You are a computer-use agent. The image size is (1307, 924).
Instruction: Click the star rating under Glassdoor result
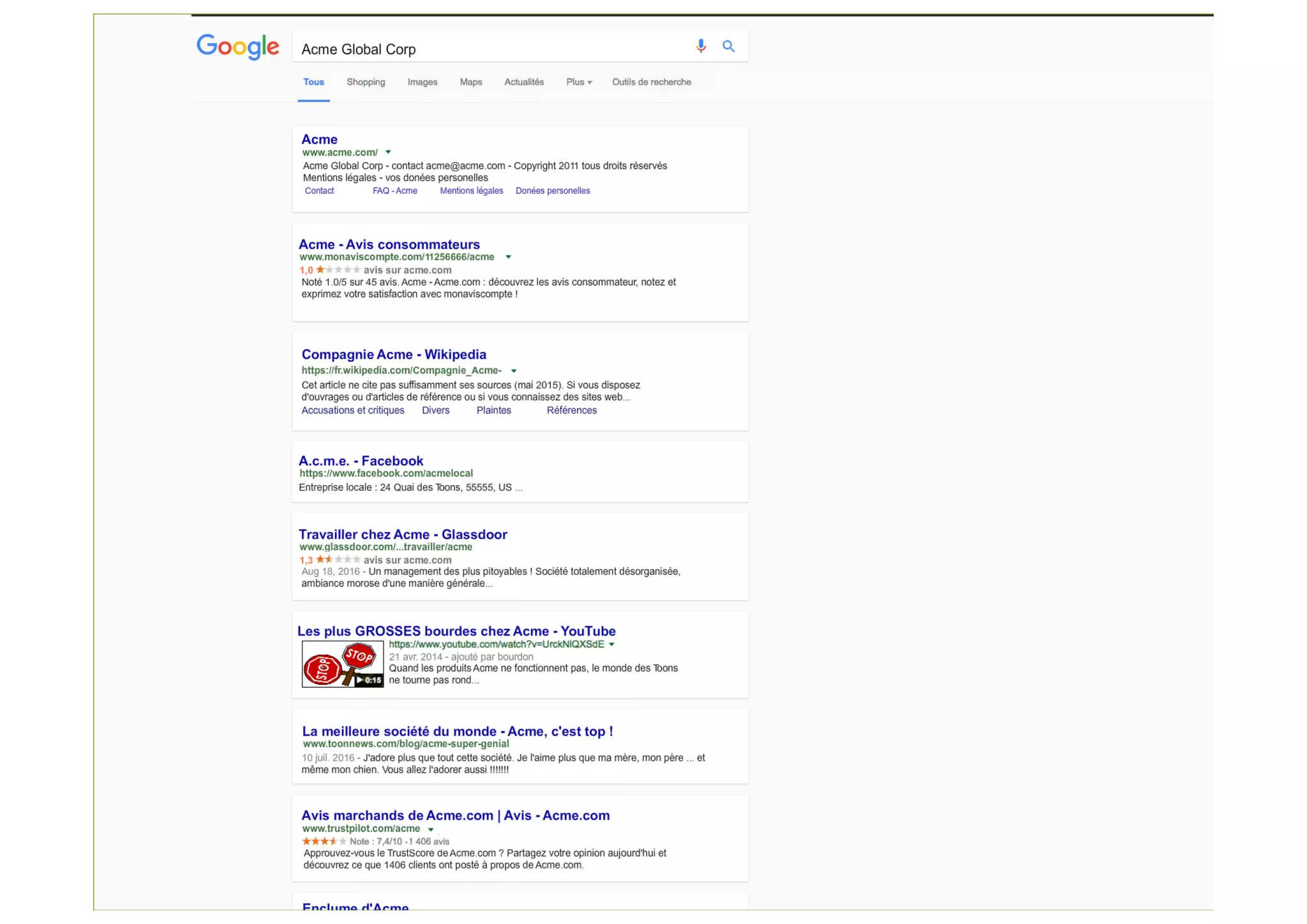click(x=338, y=560)
